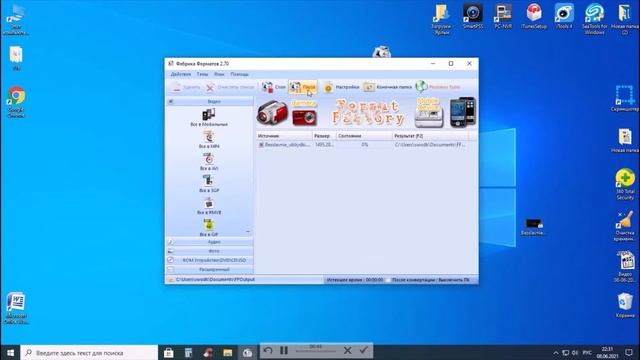The image size is (640, 360).
Task: Click the red camcorder banner image
Action: [272, 112]
